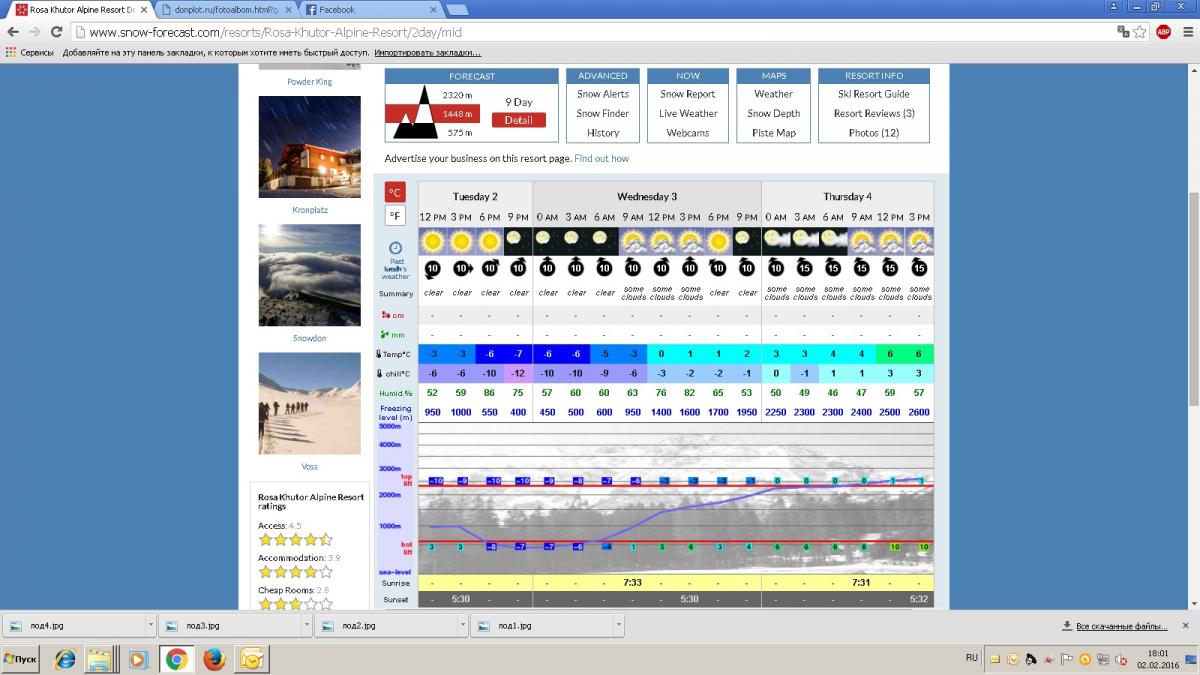This screenshot has height=675, width=1200.
Task: Switch to Google Chrome on the taskbar
Action: [x=176, y=659]
